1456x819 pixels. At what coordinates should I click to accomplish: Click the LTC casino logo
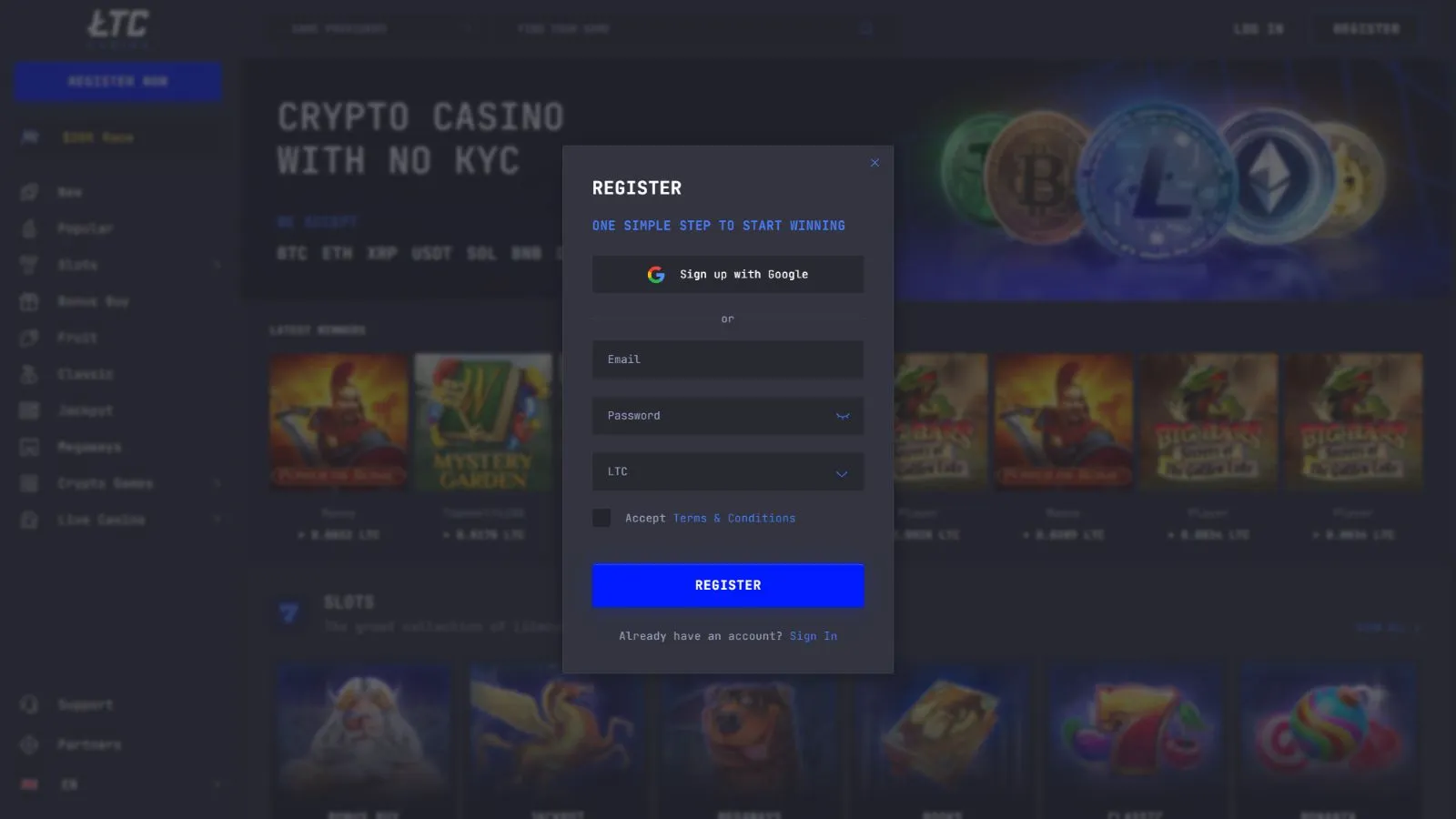click(x=117, y=27)
